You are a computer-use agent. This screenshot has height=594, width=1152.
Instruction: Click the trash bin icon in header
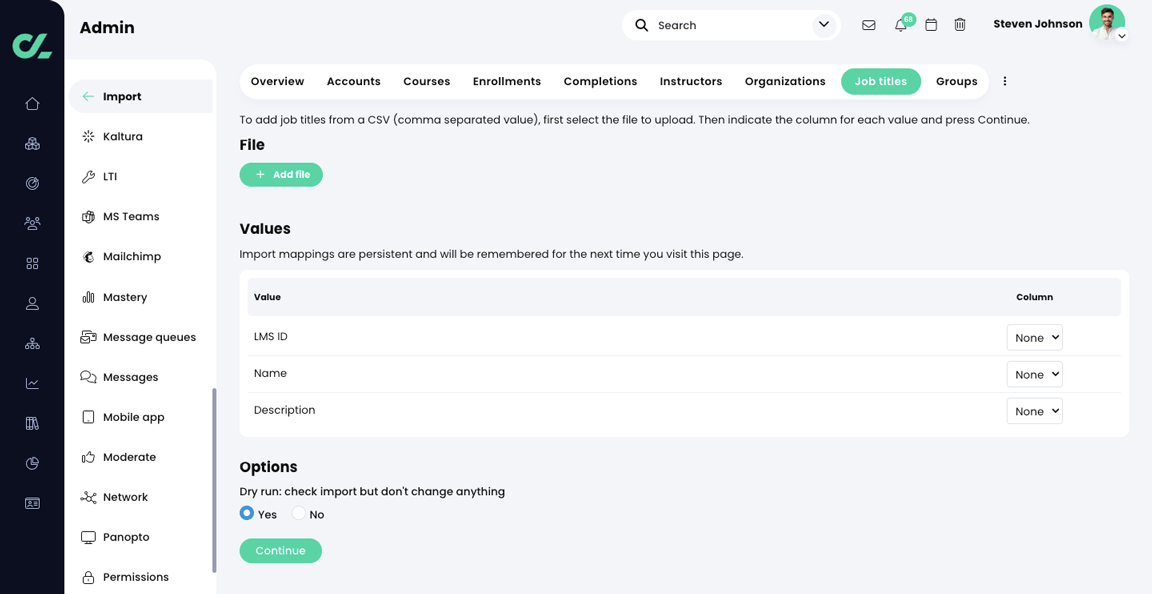pyautogui.click(x=960, y=25)
